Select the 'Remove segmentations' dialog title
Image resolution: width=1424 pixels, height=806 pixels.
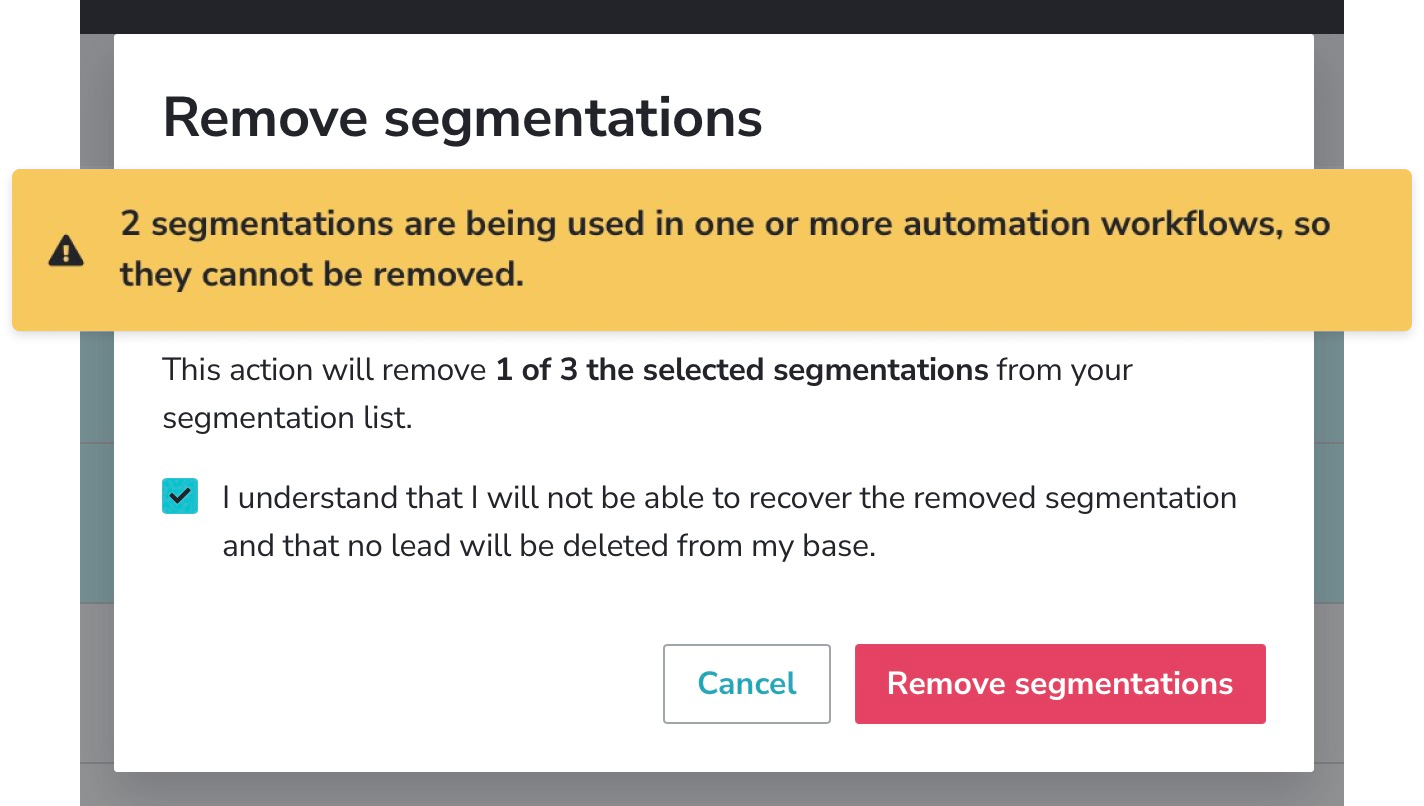coord(462,117)
